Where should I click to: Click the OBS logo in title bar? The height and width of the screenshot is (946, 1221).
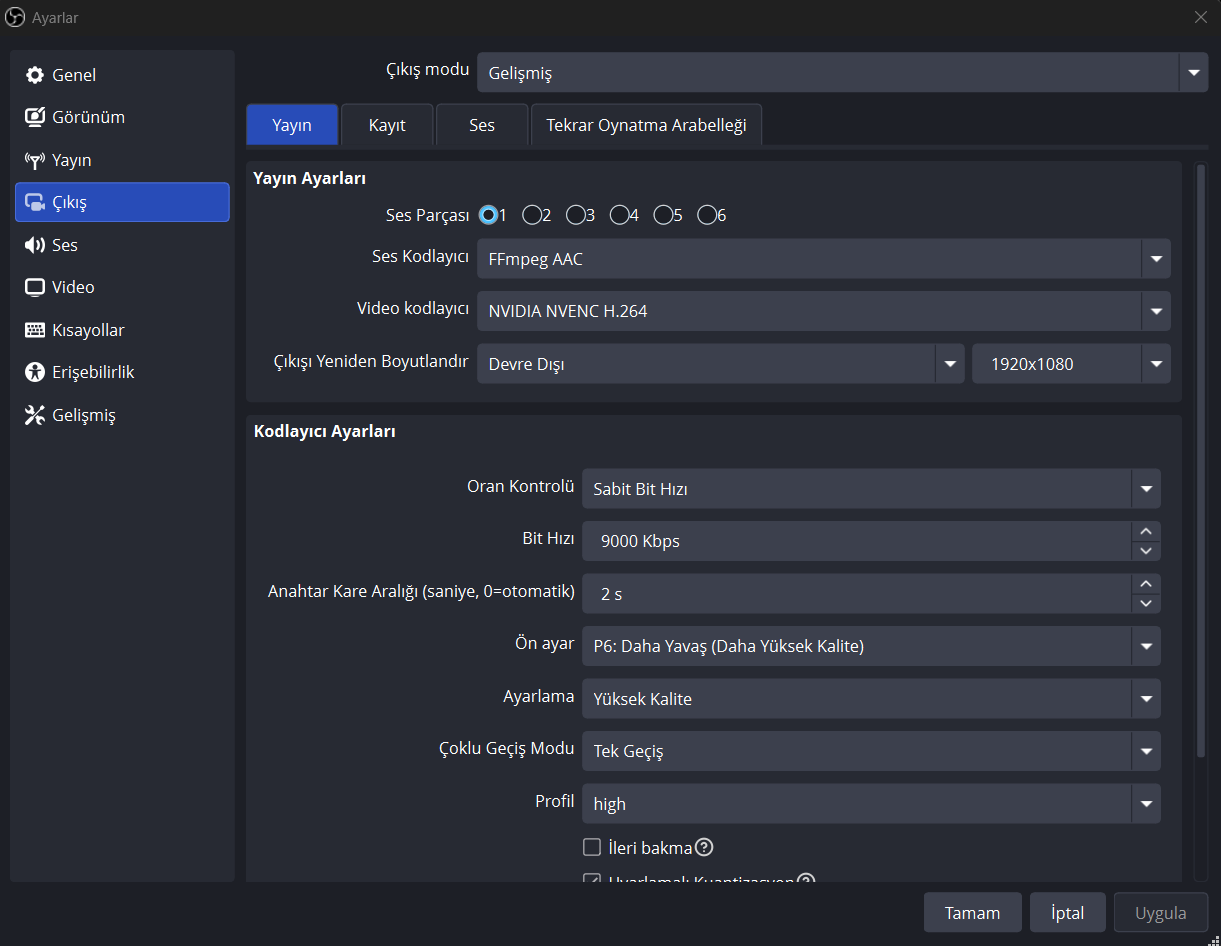pyautogui.click(x=15, y=17)
